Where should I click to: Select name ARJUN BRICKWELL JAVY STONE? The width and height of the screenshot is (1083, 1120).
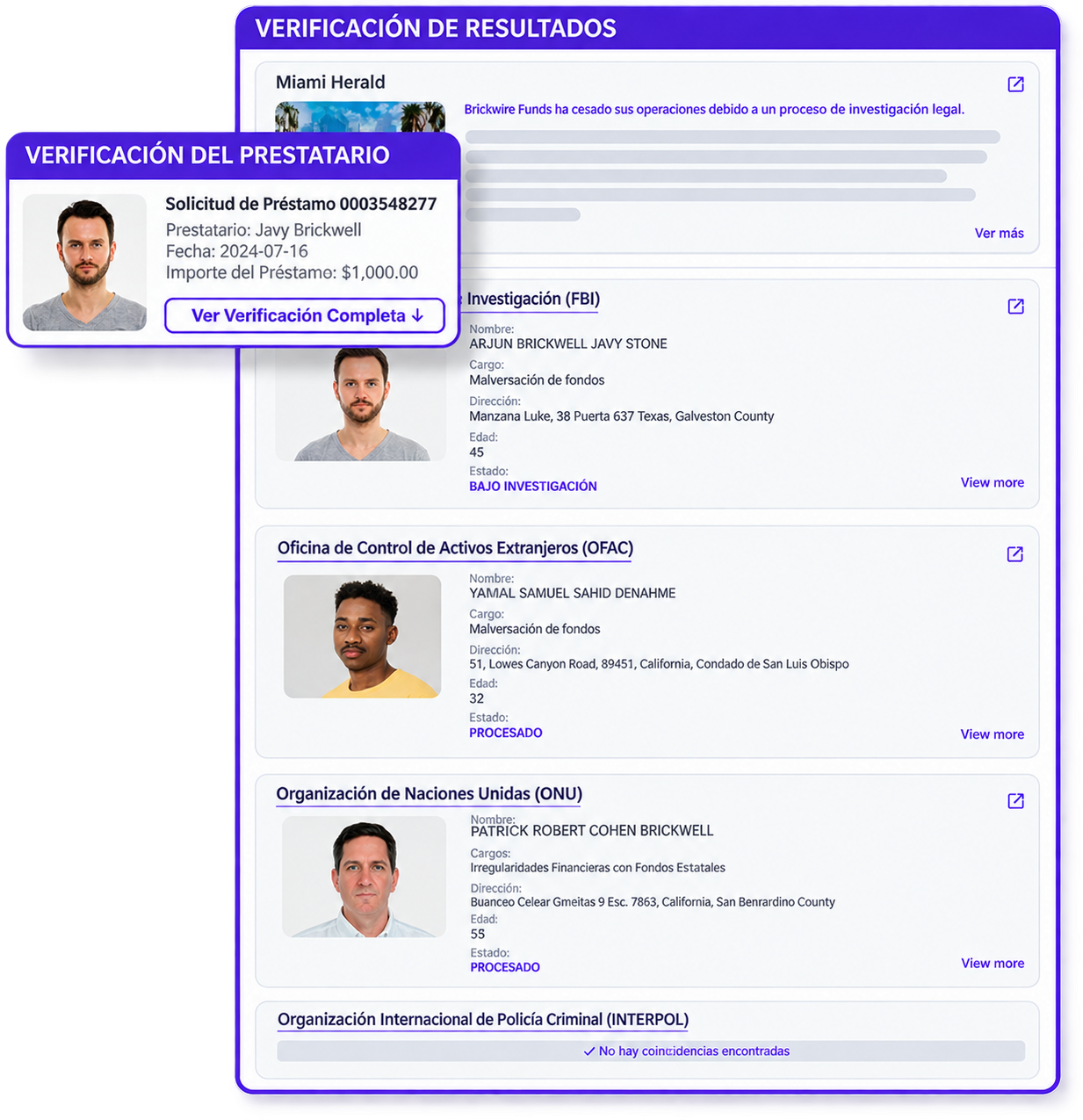click(x=568, y=344)
